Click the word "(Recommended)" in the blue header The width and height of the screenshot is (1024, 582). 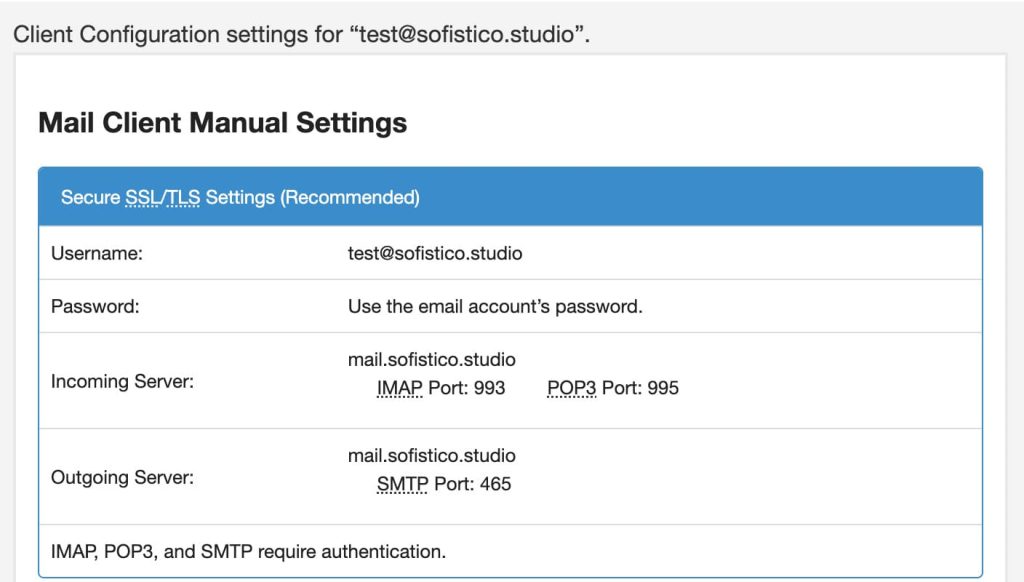point(349,198)
